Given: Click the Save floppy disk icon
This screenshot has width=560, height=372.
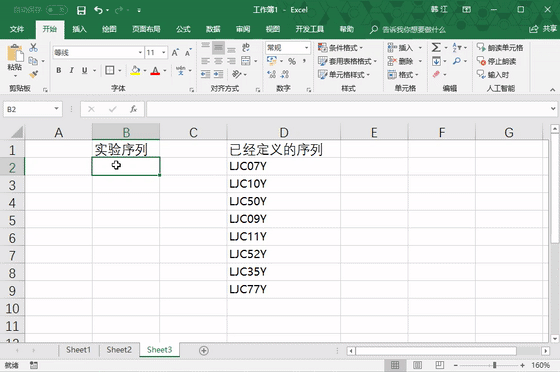Looking at the screenshot, I should pyautogui.click(x=81, y=10).
